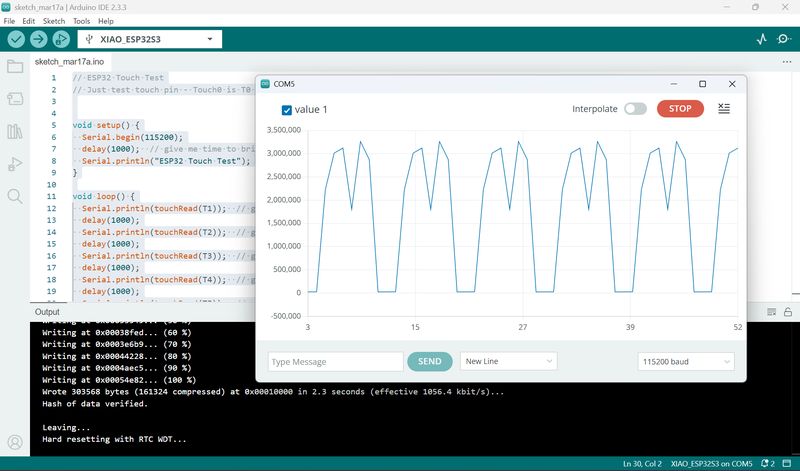
Task: Uncheck the value 1 series checkbox
Action: pos(287,110)
